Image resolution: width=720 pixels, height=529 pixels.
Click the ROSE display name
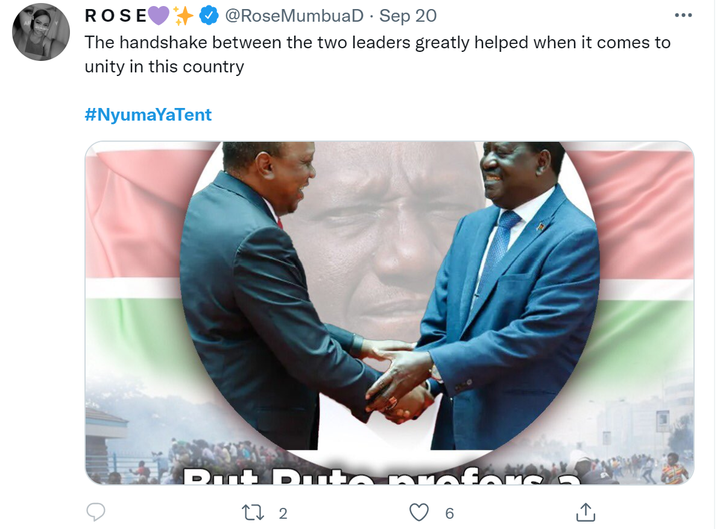coord(116,16)
